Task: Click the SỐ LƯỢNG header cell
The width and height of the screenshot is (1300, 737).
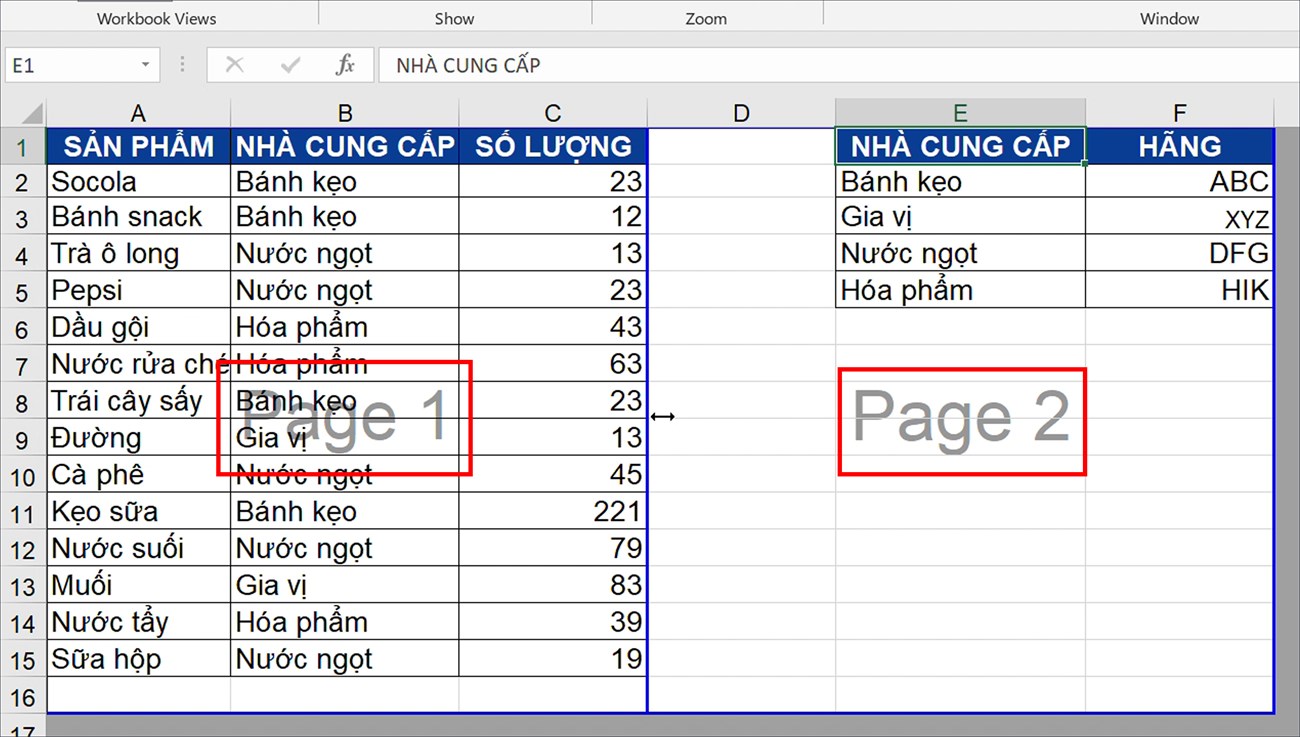Action: [x=553, y=146]
